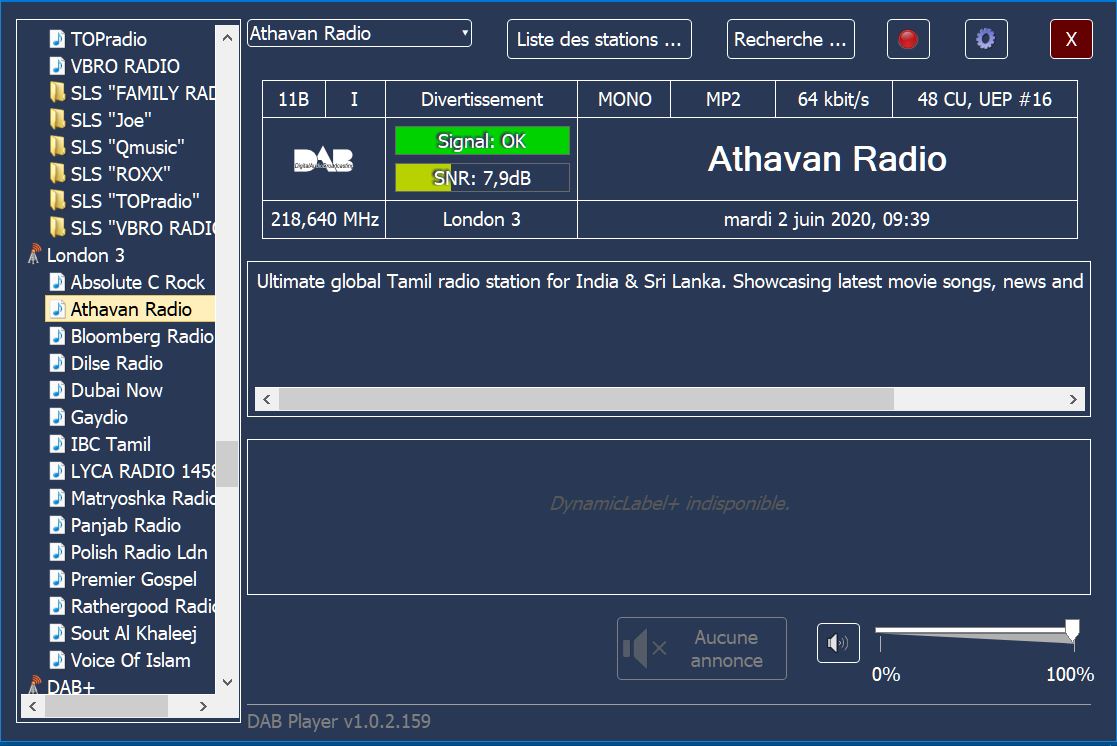
Task: Click the music note icon next to Gaydio
Action: pyautogui.click(x=57, y=417)
